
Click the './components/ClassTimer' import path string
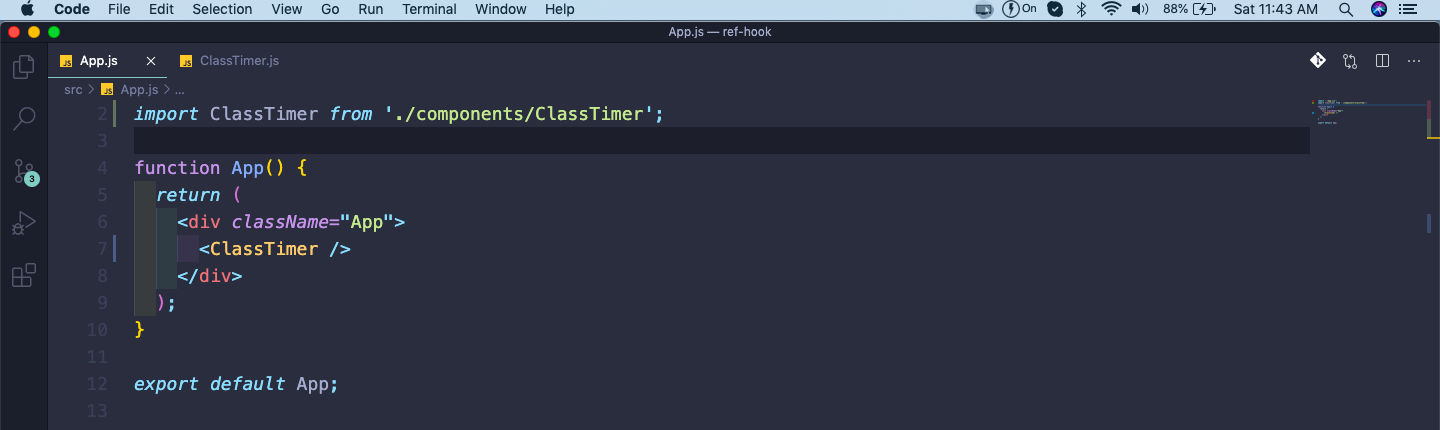point(520,114)
